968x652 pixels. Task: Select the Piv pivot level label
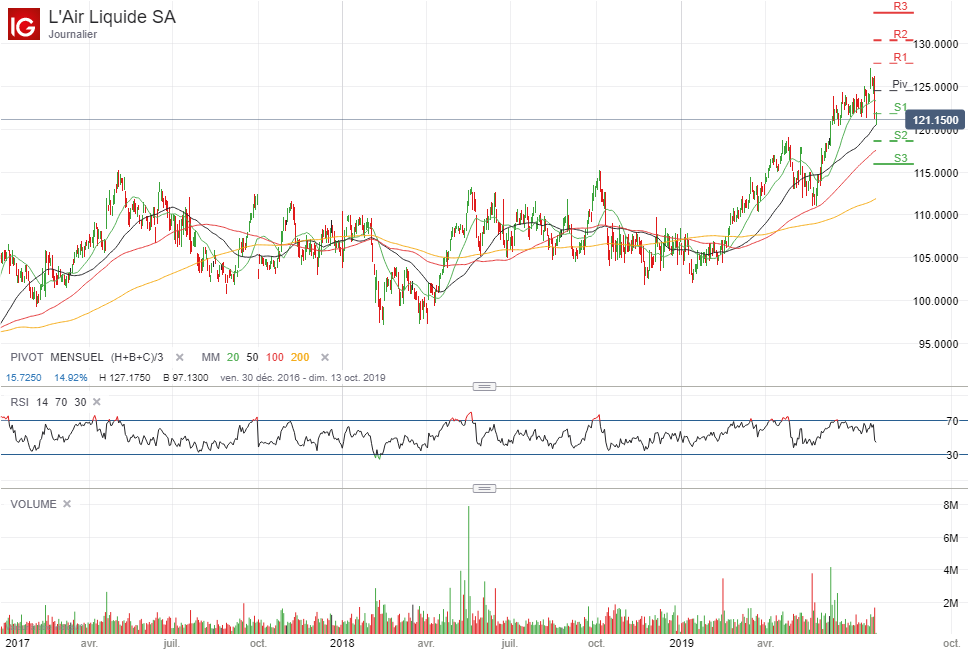[900, 84]
